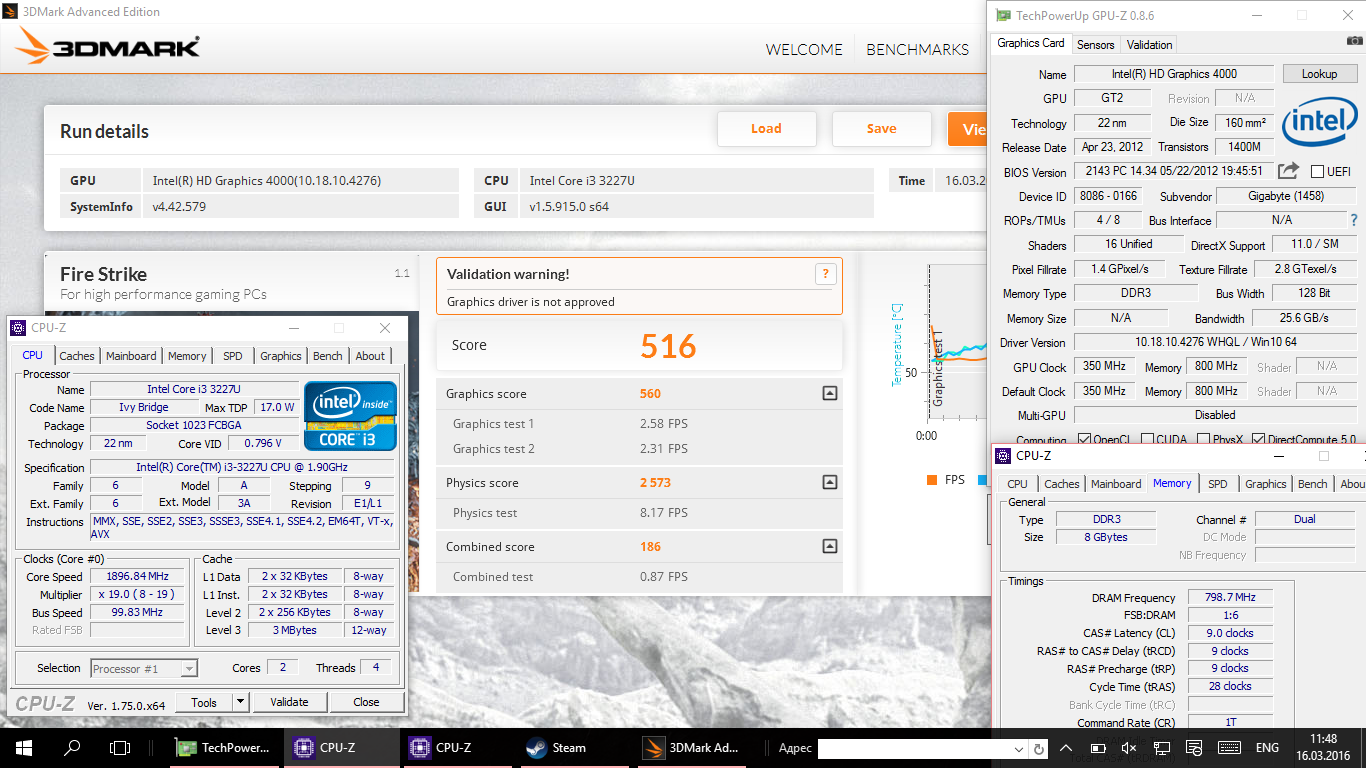
Task: Show hidden tray icons chevron
Action: (1066, 748)
